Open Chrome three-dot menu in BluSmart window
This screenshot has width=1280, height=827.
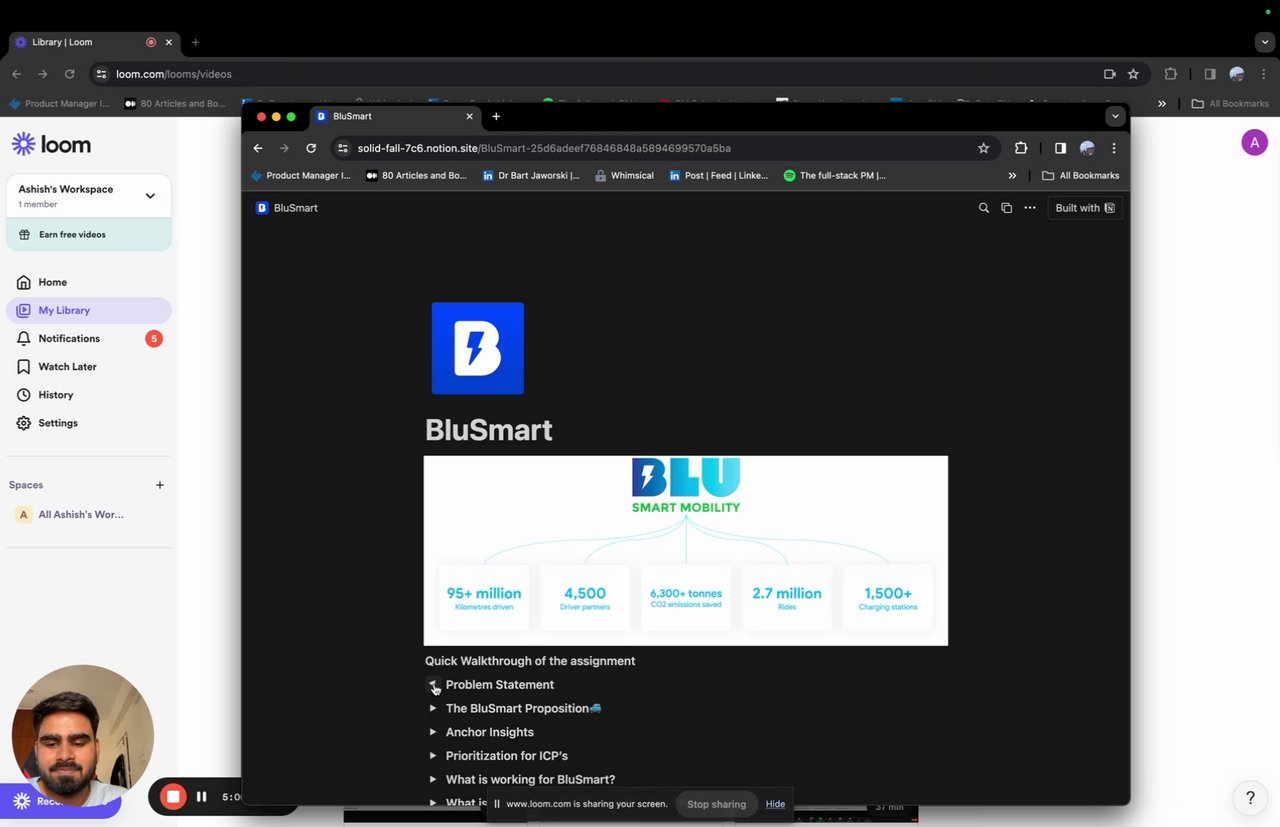pos(1114,148)
